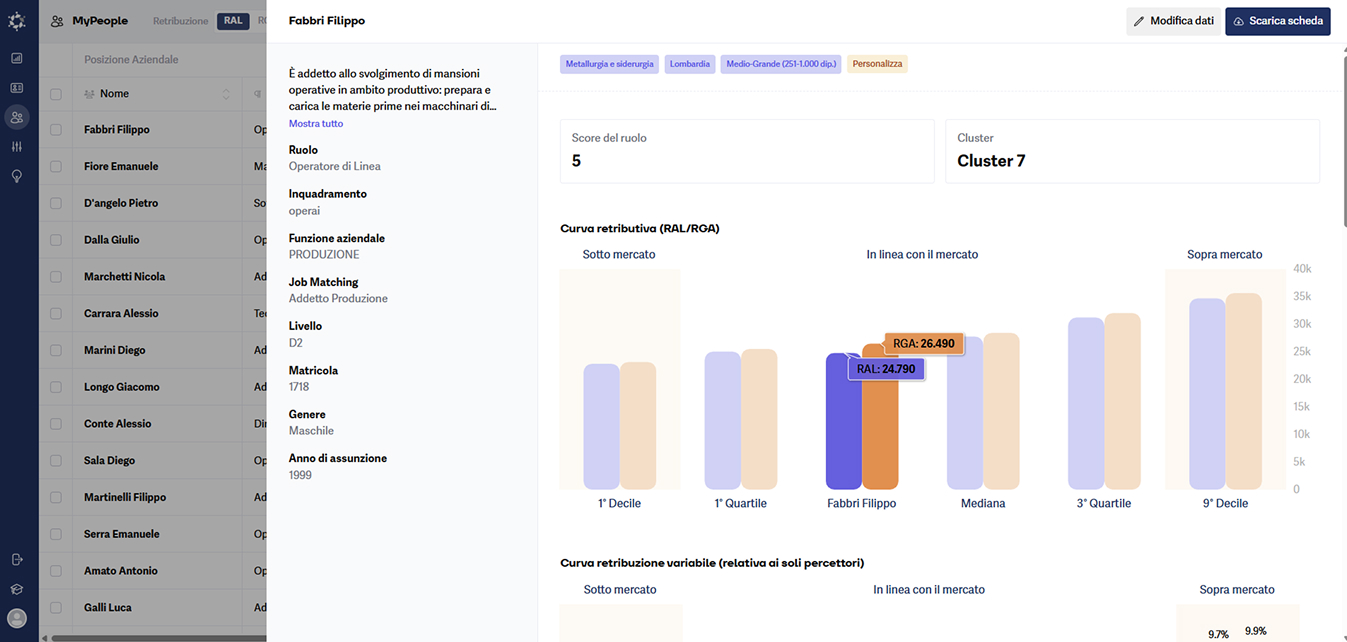Click the logout icon in sidebar
This screenshot has height=642, width=1347.
(x=17, y=559)
